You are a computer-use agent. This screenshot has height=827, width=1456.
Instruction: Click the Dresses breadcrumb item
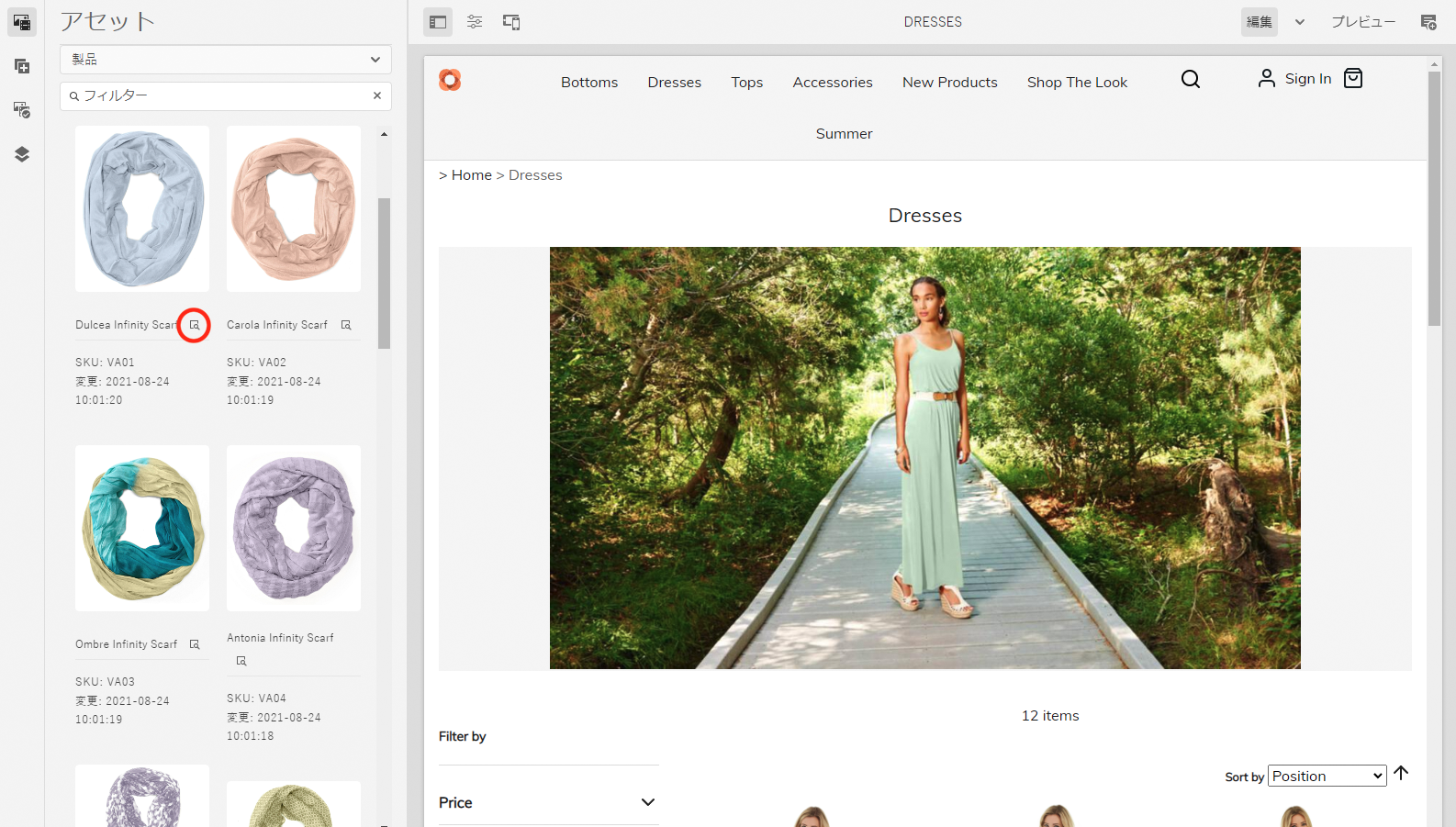coord(535,175)
